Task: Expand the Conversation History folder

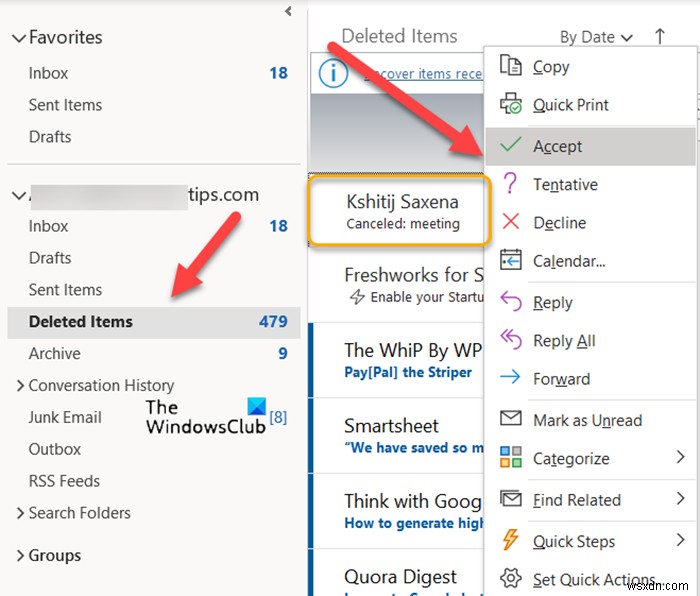Action: click(20, 385)
